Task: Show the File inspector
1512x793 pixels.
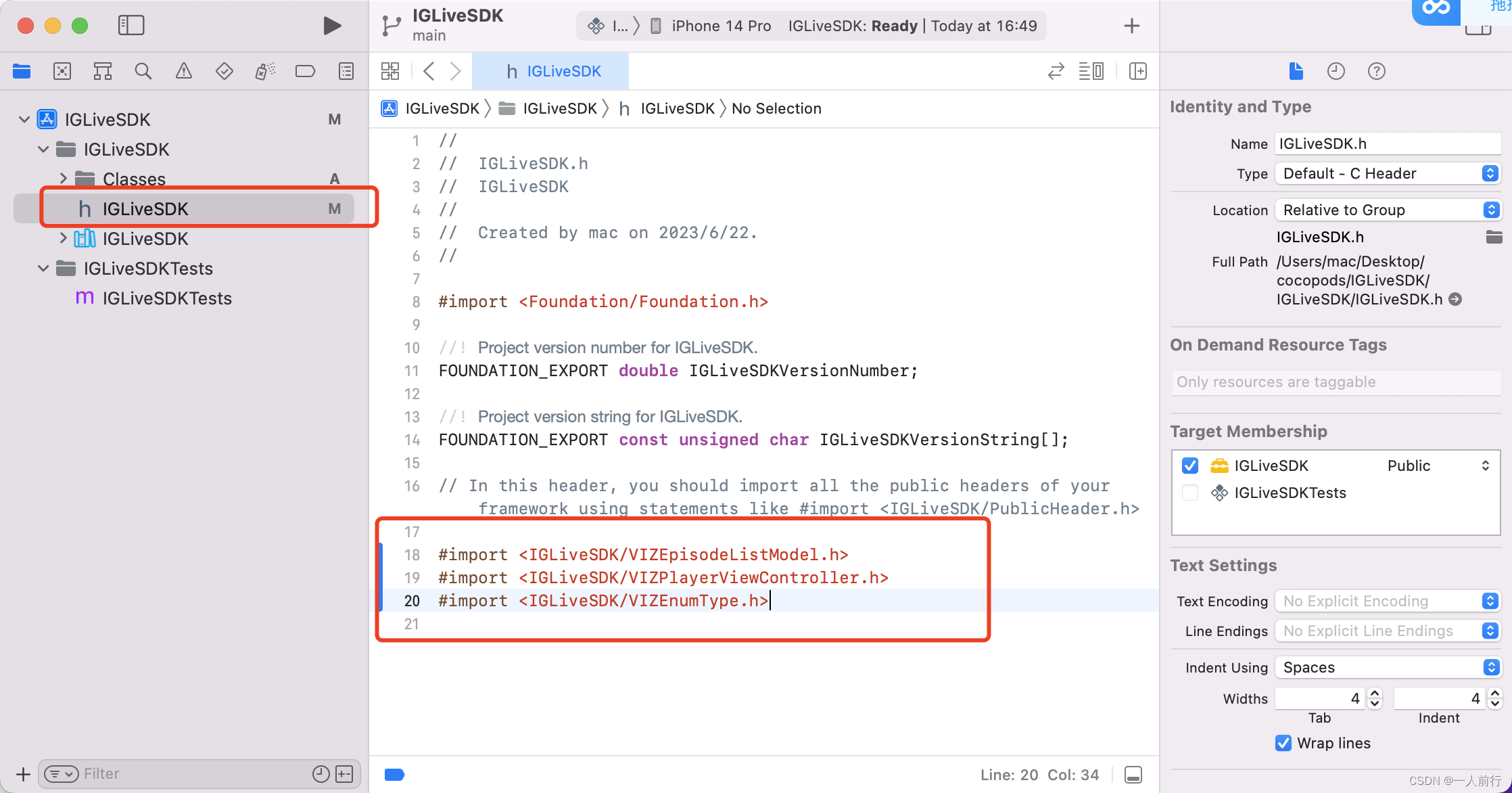Action: coord(1296,71)
